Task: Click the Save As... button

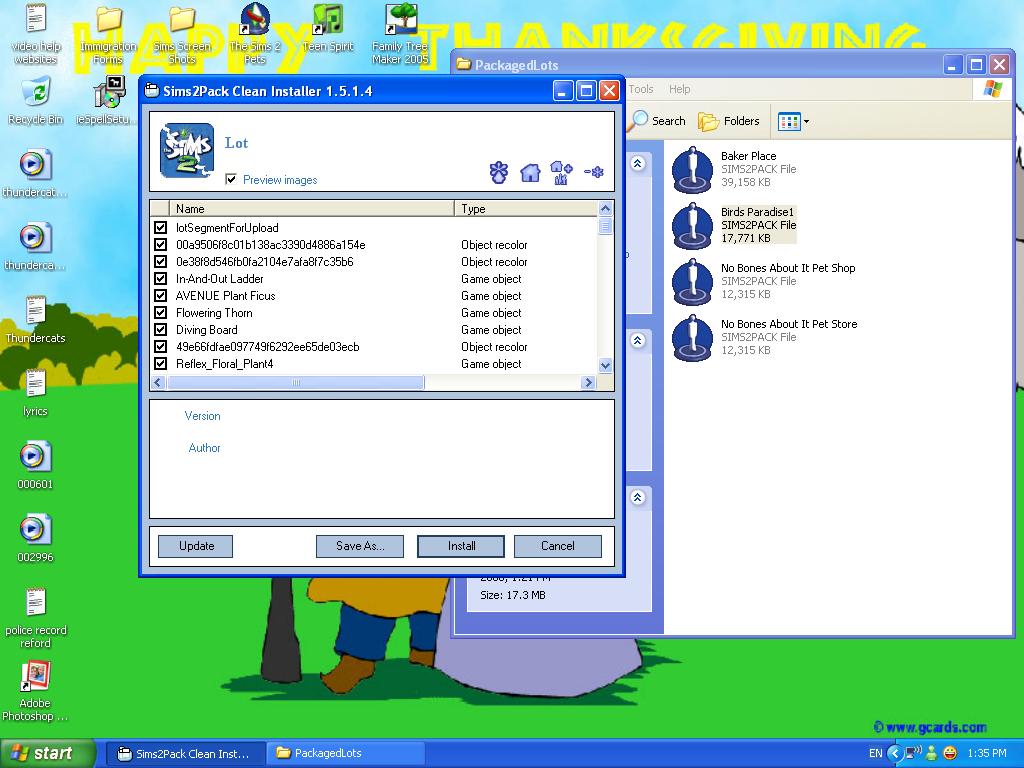Action: click(x=360, y=546)
